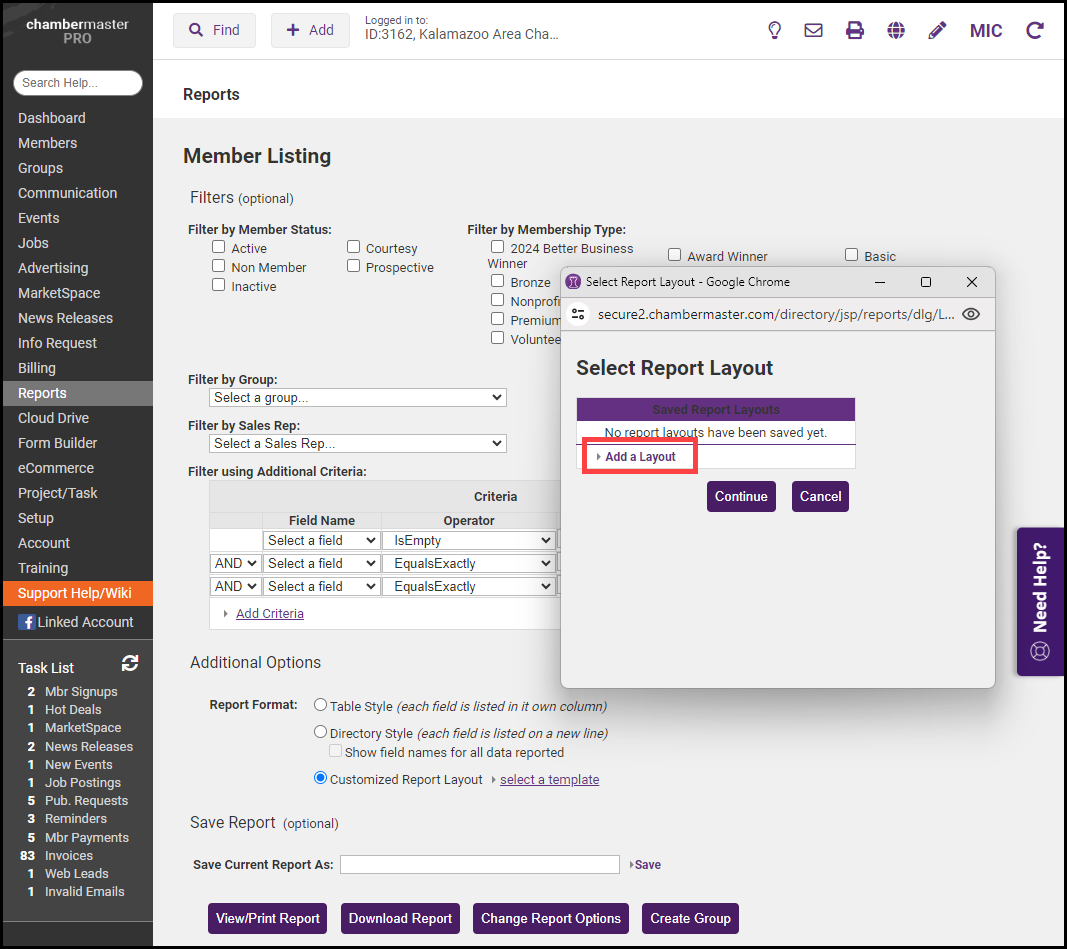Refresh the Task List with sync icon
This screenshot has width=1067, height=949.
(x=130, y=663)
